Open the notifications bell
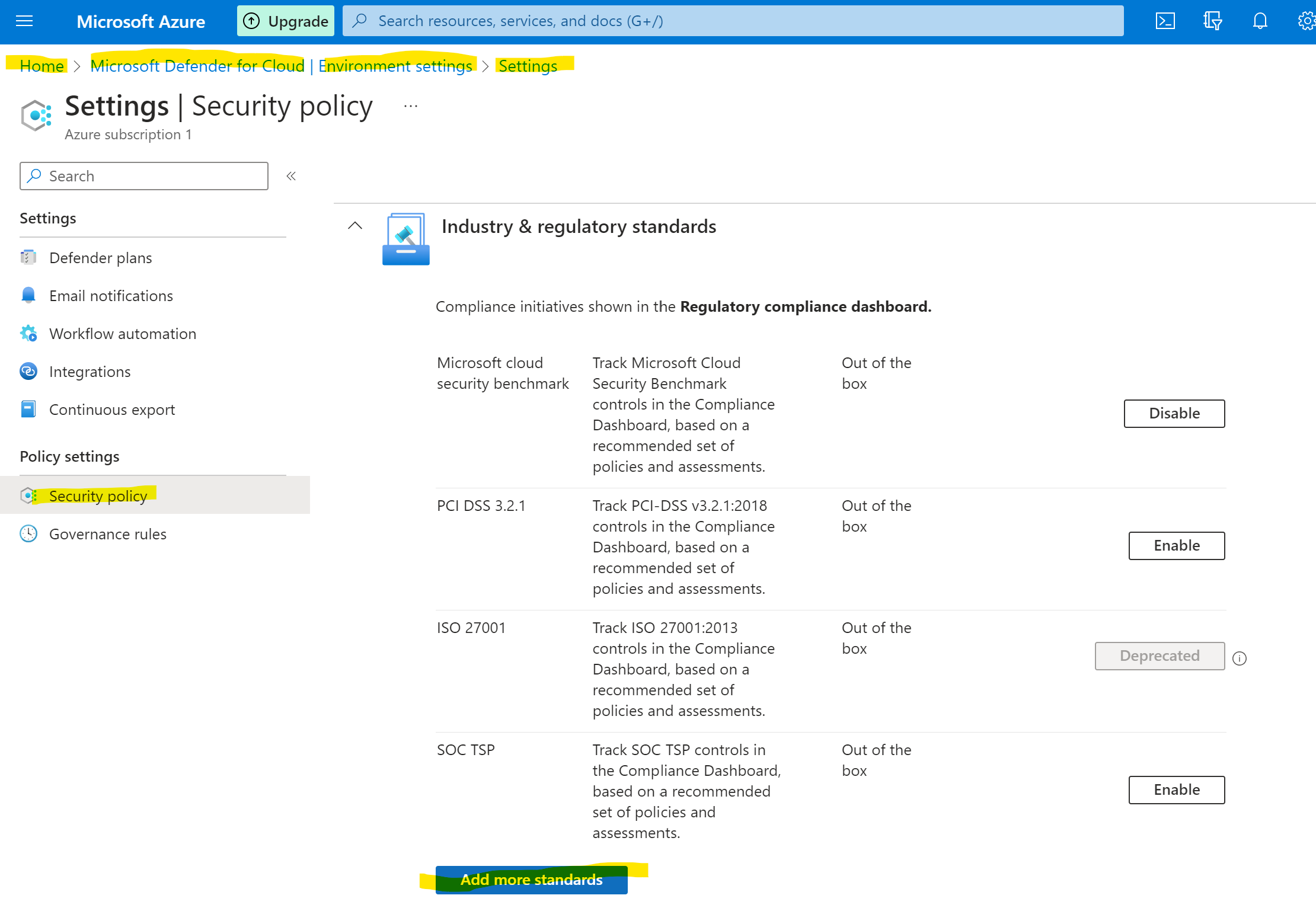Viewport: 1316px width, 908px height. pos(1260,21)
